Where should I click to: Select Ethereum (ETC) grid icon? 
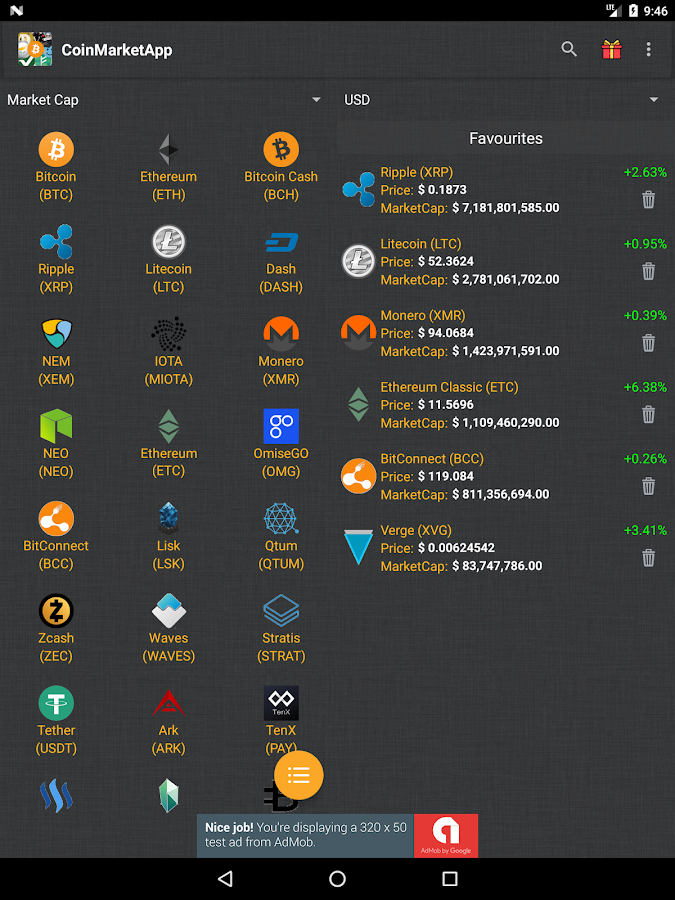[168, 426]
